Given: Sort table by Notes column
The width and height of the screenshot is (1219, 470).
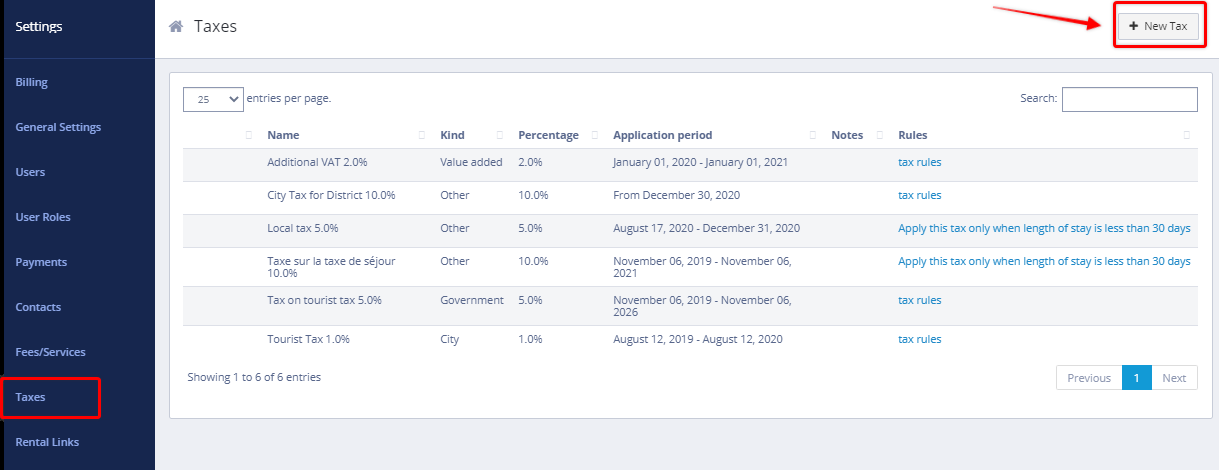Looking at the screenshot, I should tap(847, 135).
